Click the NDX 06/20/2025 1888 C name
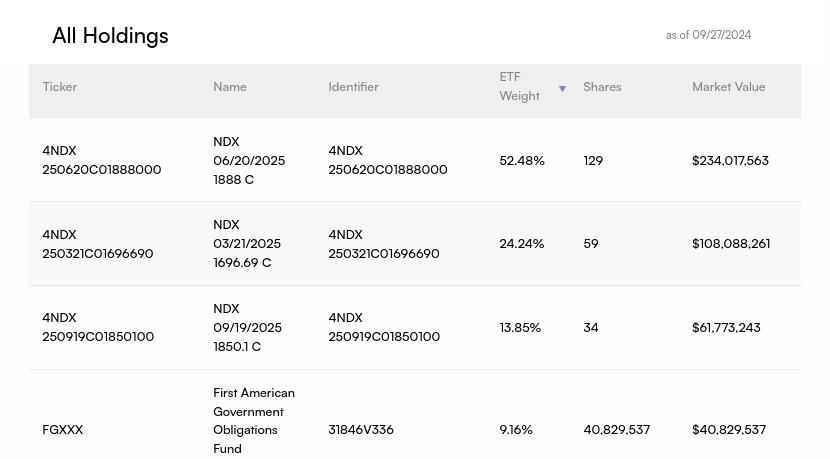Screen dimensions: 830x459 point(249,160)
